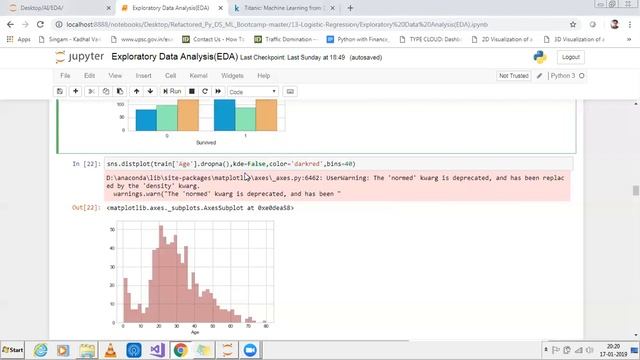Open Zoom from taskbar
Viewport: 640px width, 360px height.
tap(250, 350)
